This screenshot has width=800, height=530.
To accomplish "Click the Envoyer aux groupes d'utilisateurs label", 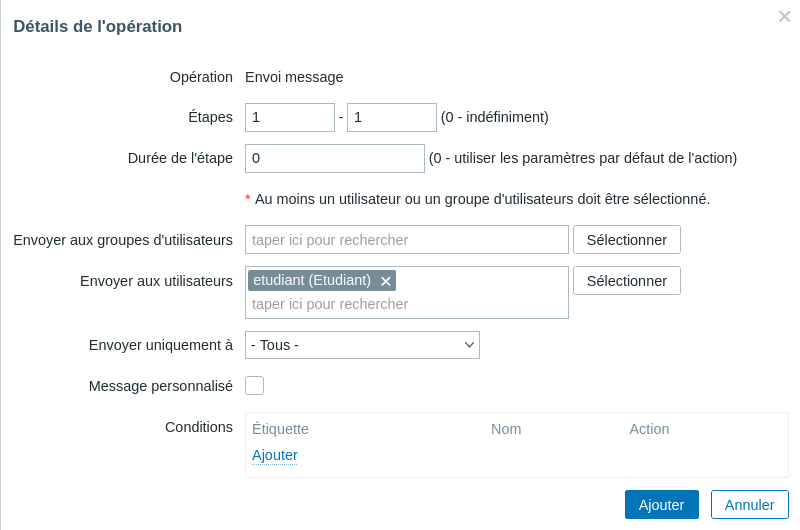I will [123, 240].
